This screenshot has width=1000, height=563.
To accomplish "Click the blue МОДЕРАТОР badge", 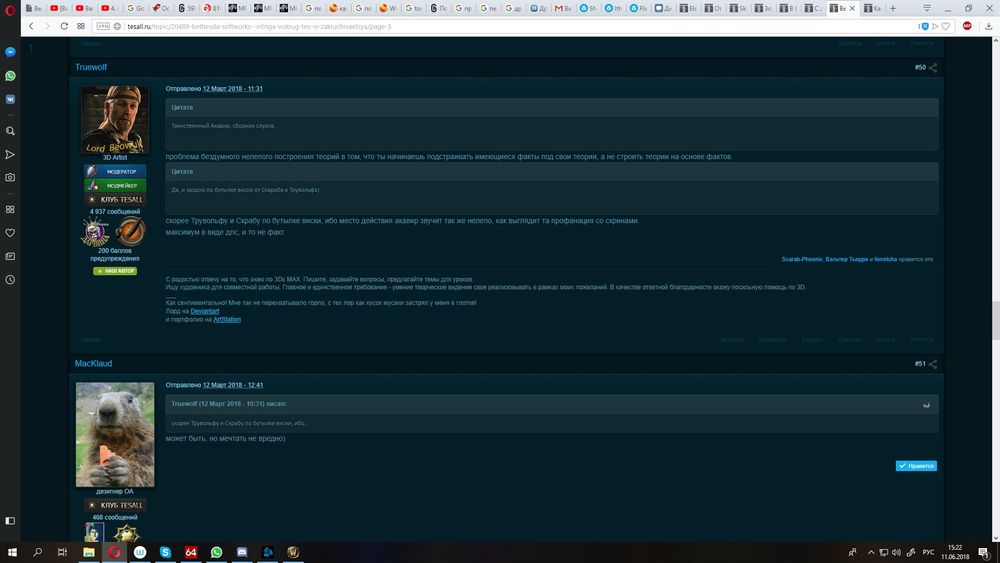I will point(115,172).
